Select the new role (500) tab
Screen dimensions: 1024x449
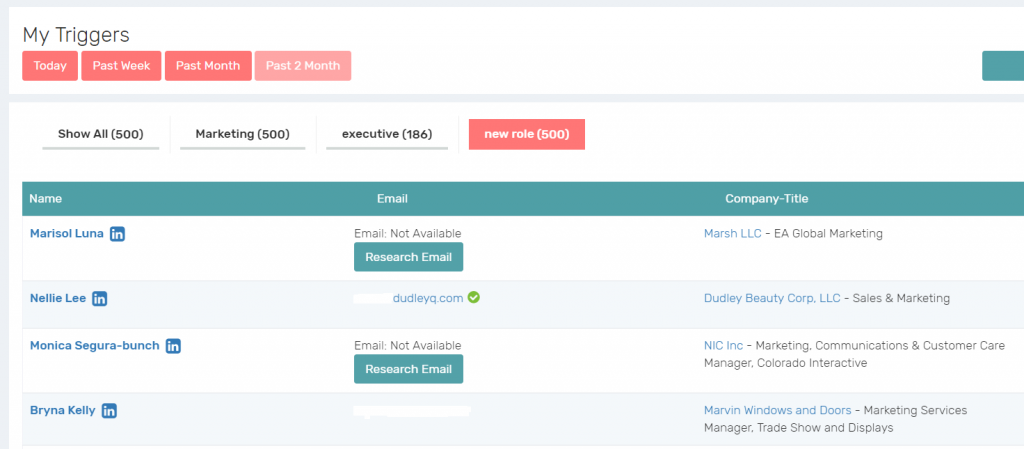[x=526, y=134]
